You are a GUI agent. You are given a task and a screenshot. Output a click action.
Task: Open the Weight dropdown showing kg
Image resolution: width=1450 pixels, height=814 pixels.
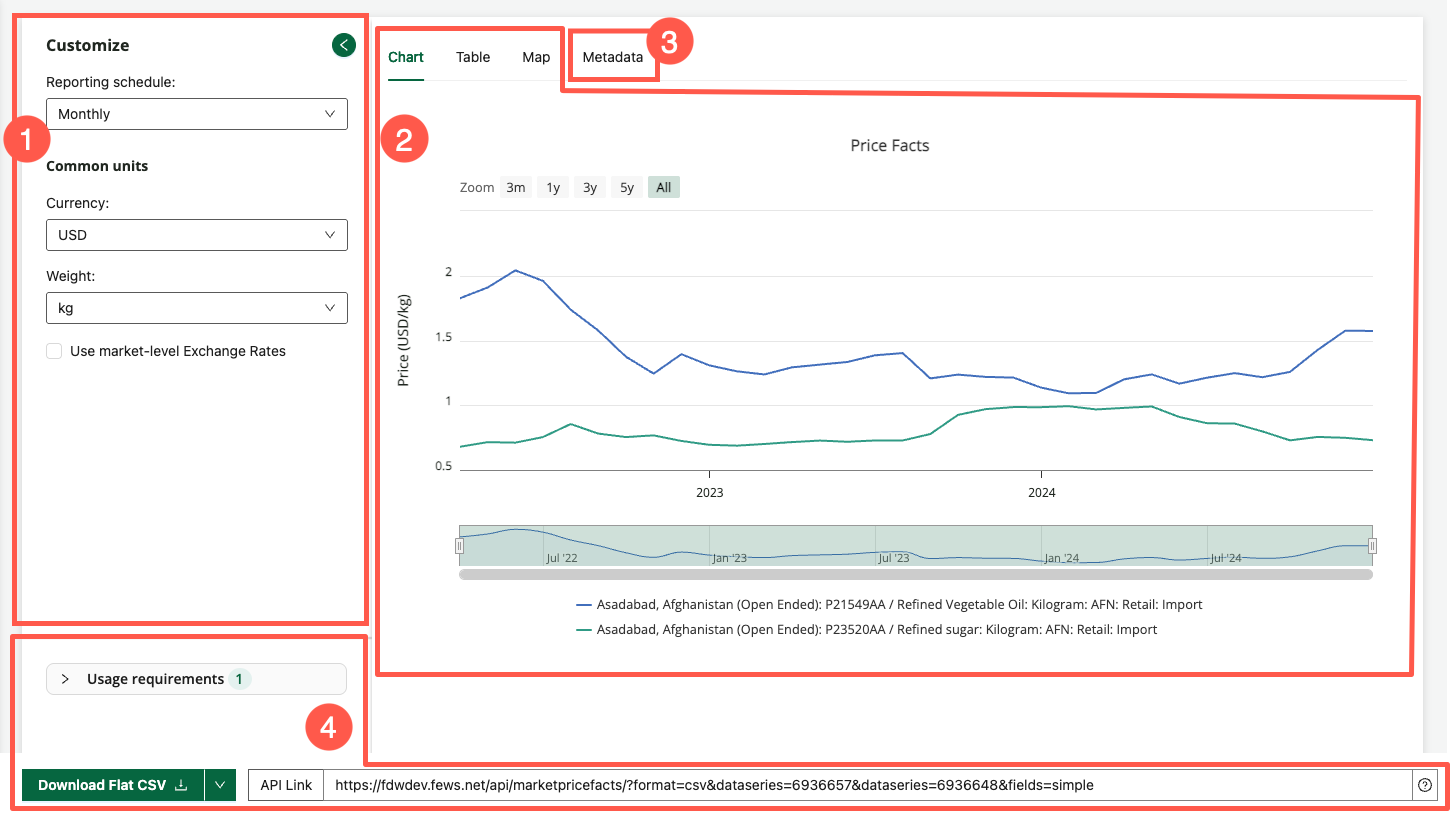pyautogui.click(x=196, y=308)
